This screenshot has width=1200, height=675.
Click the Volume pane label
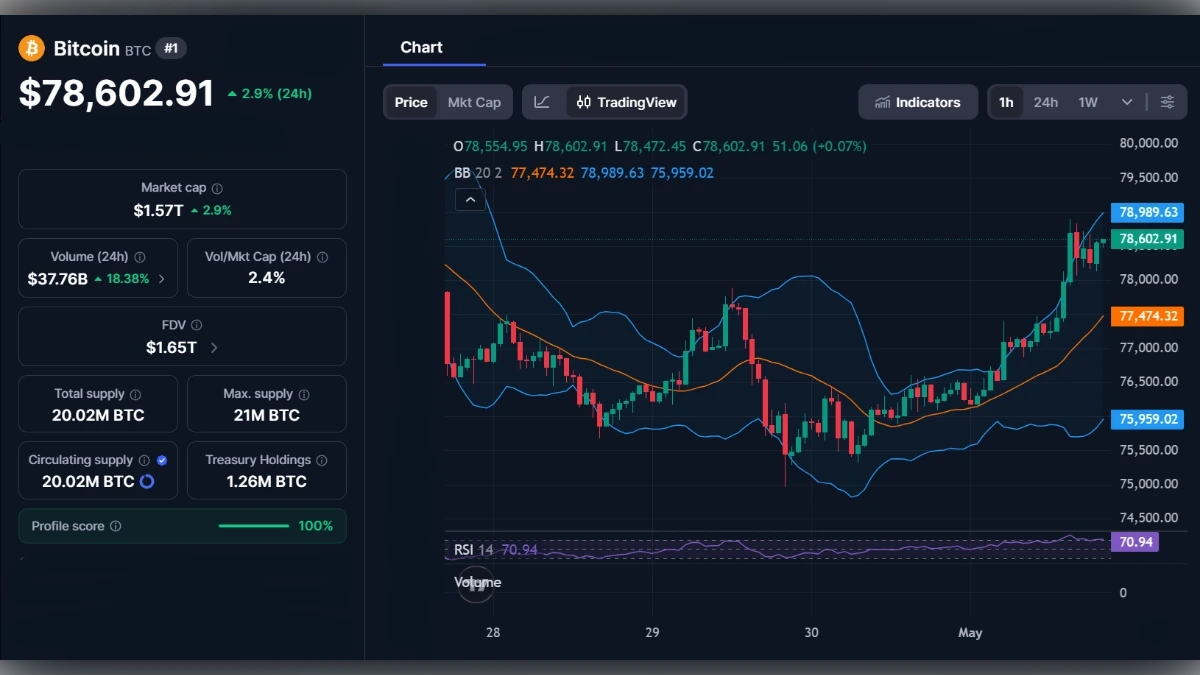(478, 582)
